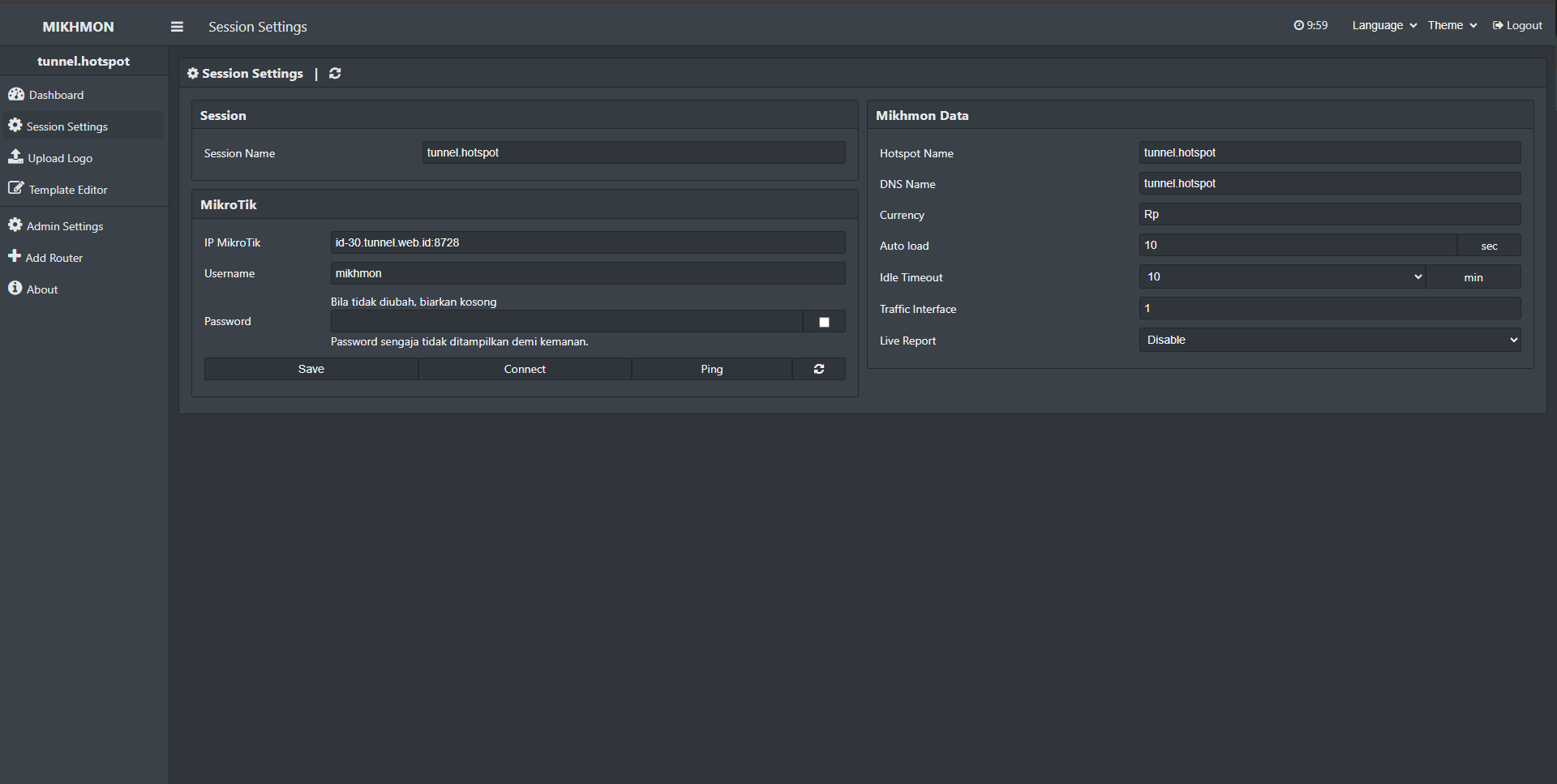Ping the MikroTik router

[711, 369]
